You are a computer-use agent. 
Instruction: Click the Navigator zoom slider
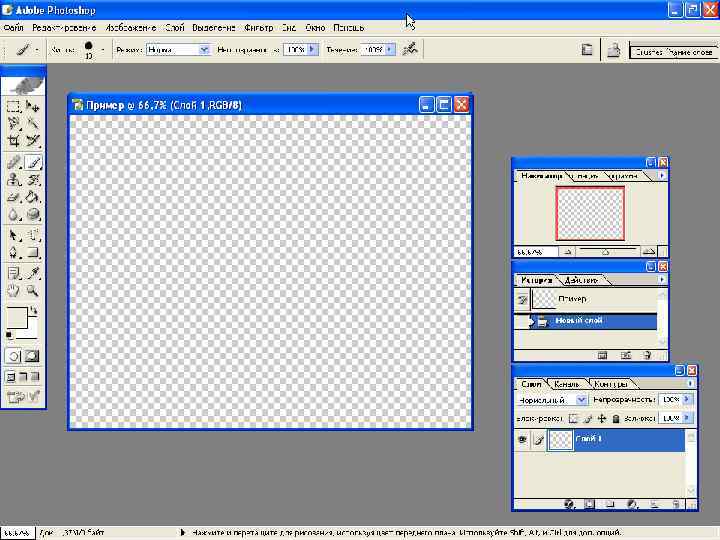click(606, 251)
